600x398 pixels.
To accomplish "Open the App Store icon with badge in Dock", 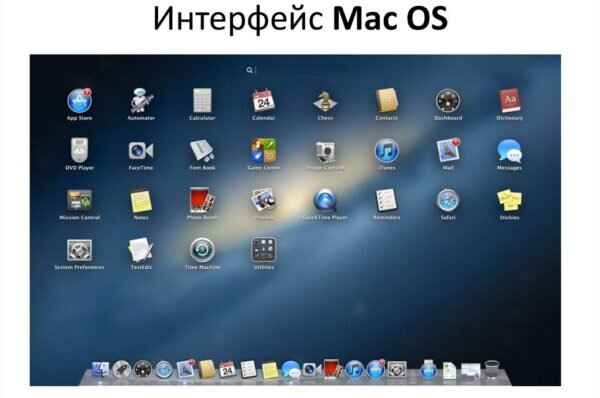I will pyautogui.click(x=375, y=369).
